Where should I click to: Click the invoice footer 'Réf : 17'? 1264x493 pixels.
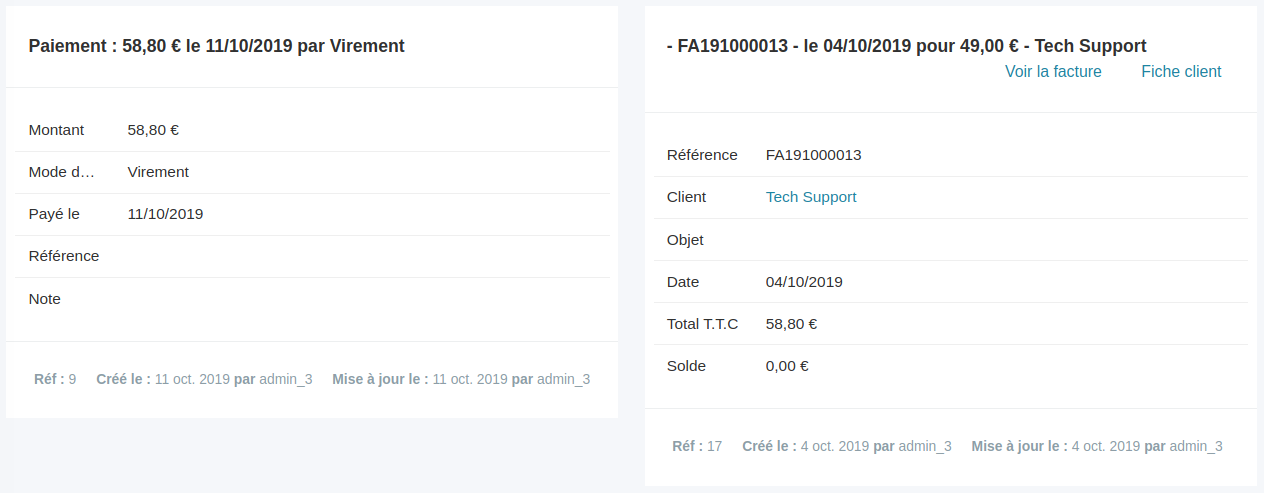[x=697, y=446]
